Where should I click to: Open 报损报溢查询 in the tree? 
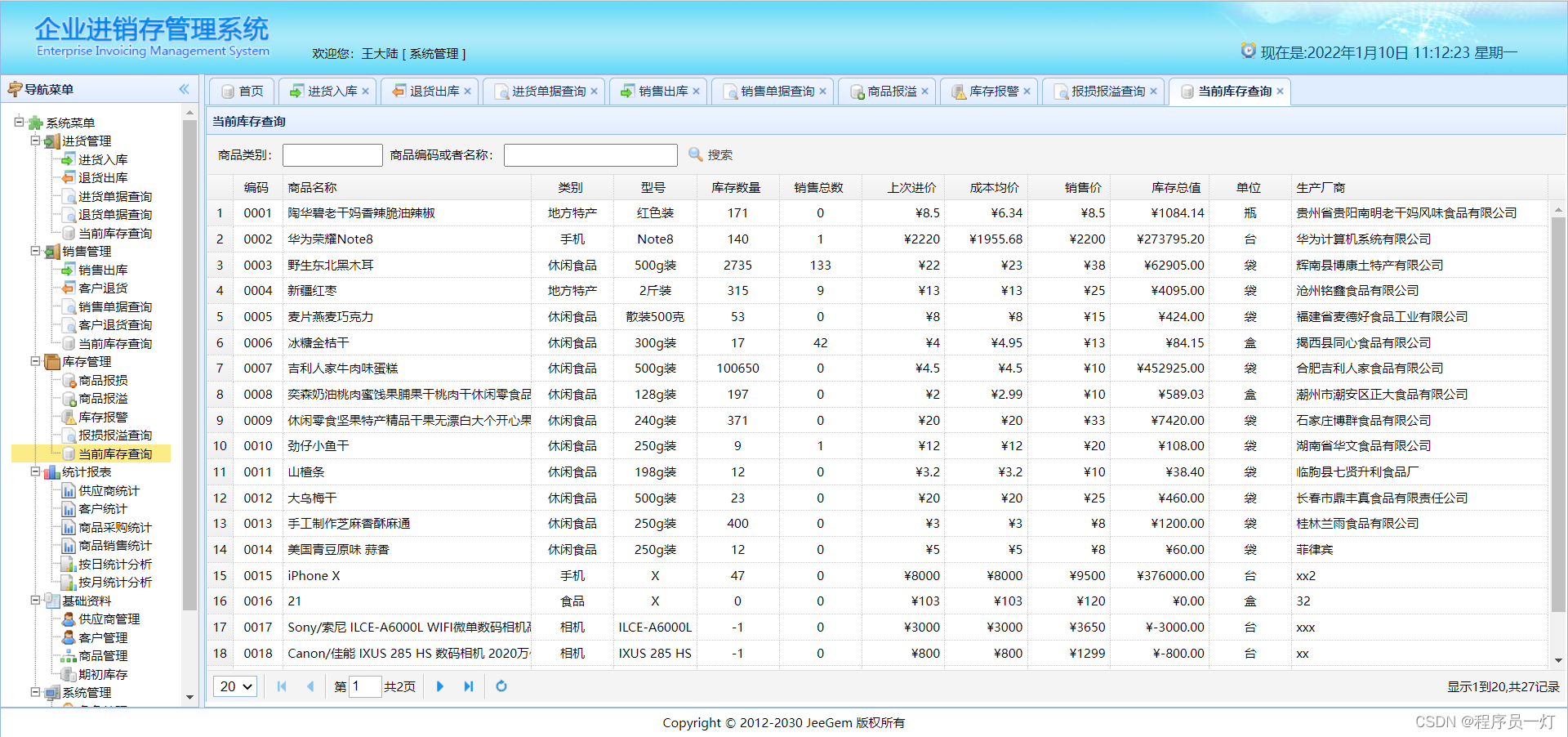115,435
